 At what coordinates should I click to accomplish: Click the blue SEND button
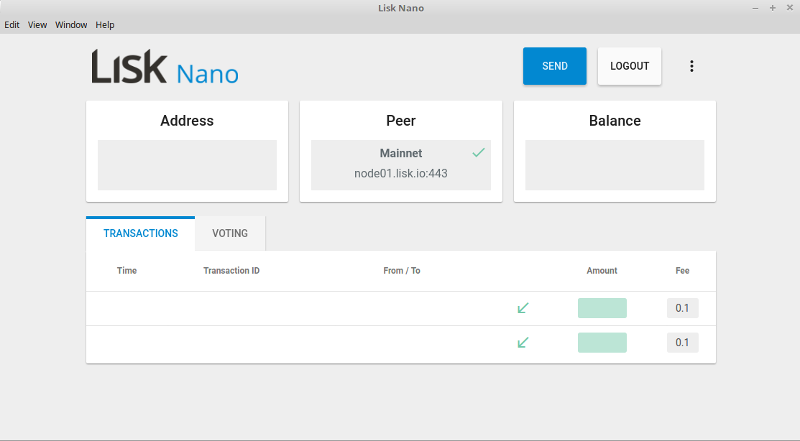[555, 66]
